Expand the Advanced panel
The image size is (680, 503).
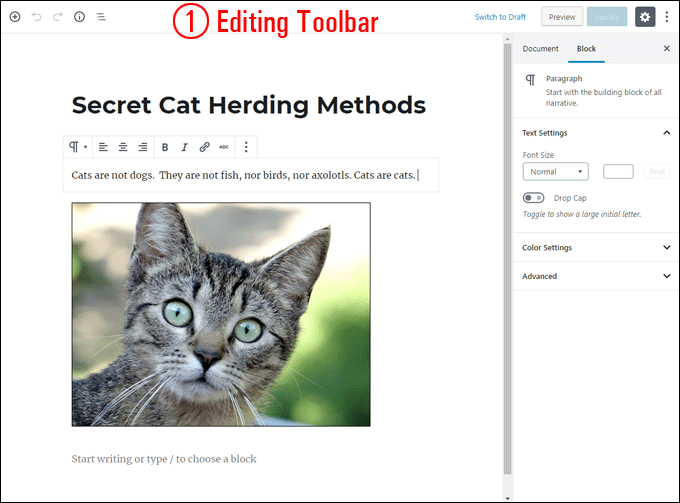tap(596, 276)
